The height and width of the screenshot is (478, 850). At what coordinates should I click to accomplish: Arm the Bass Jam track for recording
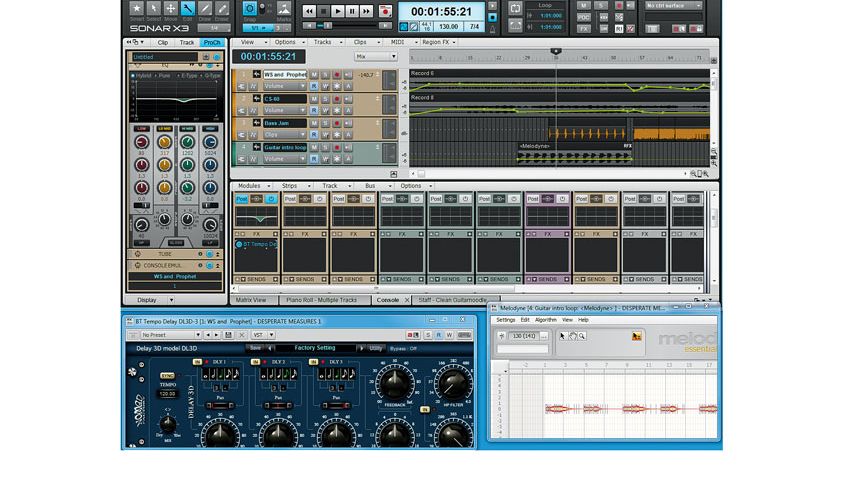tap(337, 124)
